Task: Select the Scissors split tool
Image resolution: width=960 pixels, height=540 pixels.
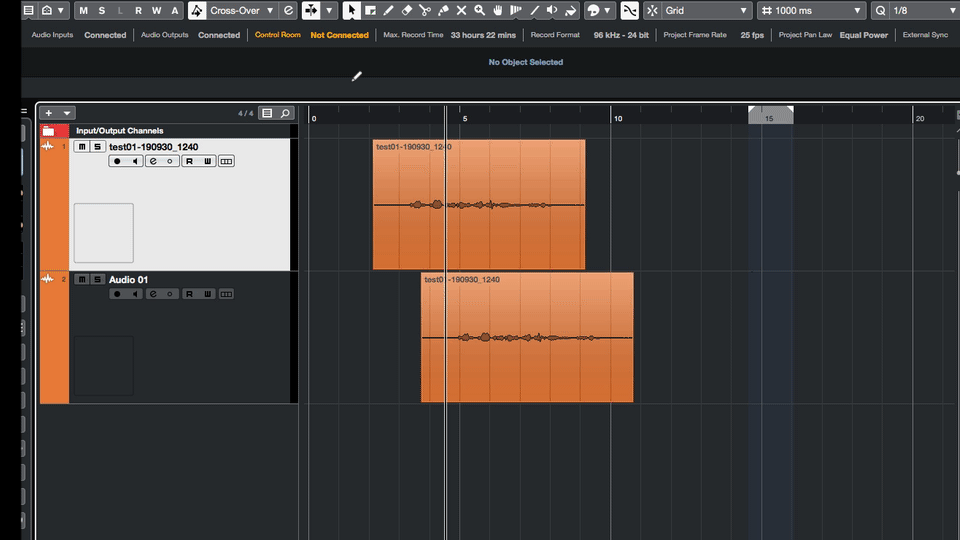Action: coord(425,10)
